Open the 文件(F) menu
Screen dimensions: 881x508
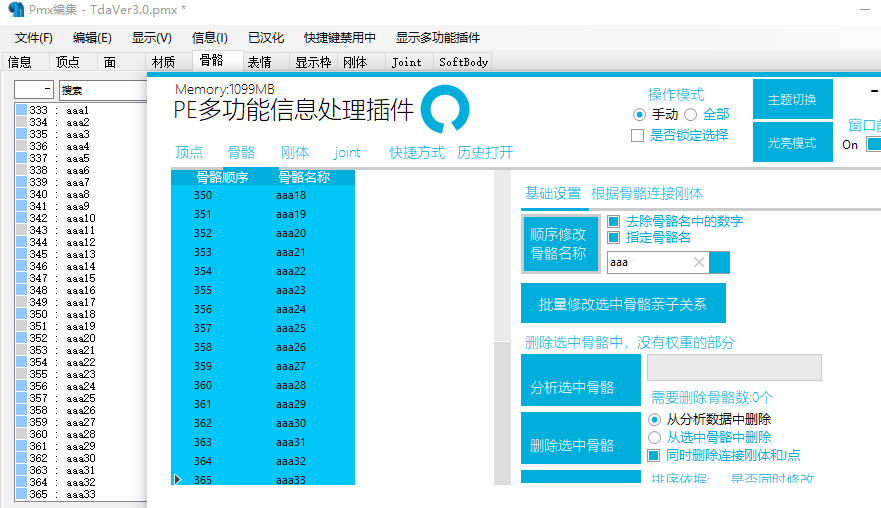point(34,38)
